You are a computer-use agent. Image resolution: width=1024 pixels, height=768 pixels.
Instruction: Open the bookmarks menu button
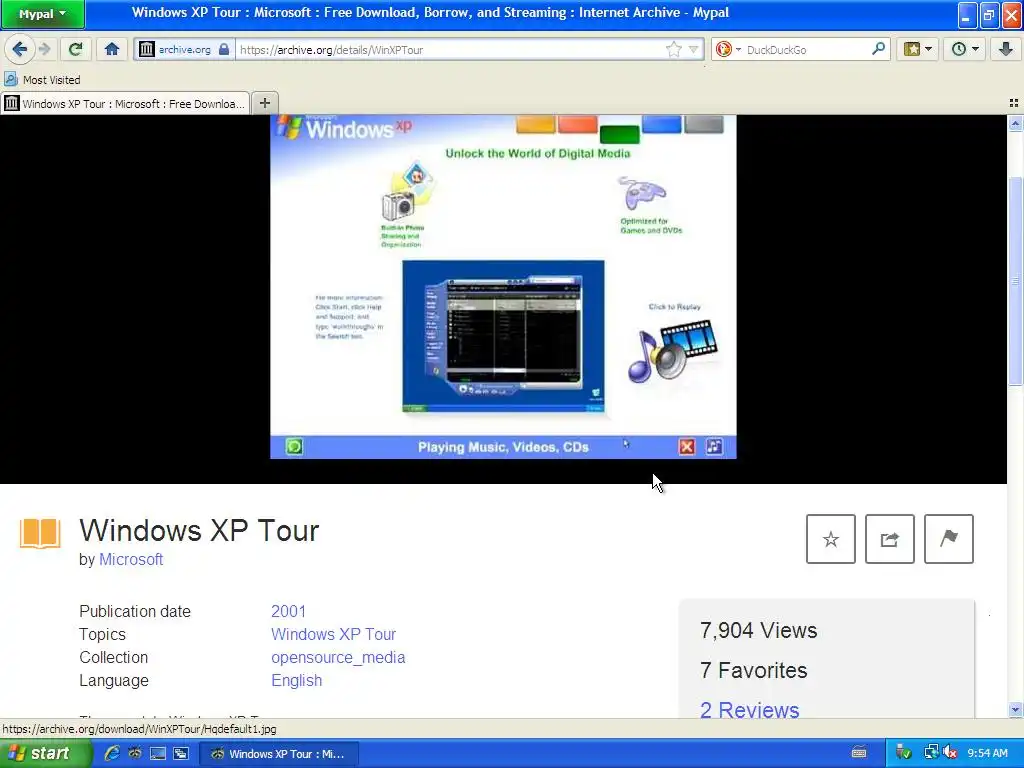[x=918, y=49]
